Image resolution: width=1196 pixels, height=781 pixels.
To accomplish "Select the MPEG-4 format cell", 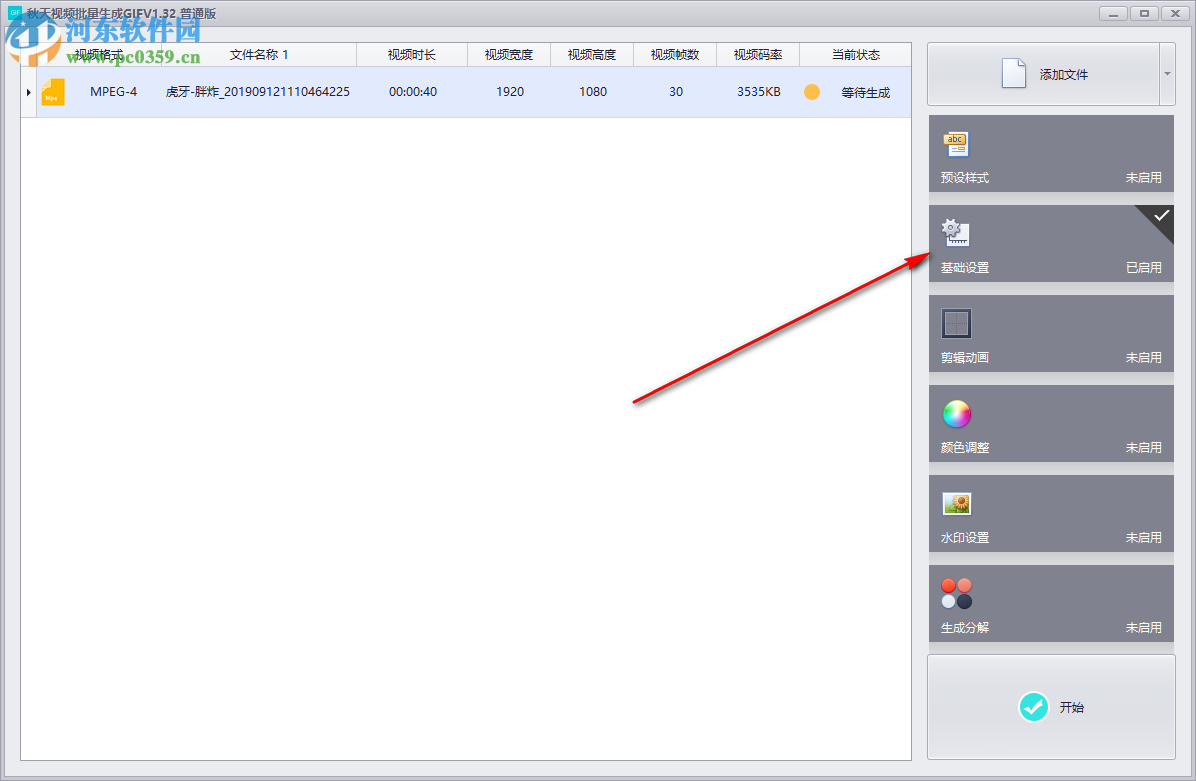I will click(114, 92).
